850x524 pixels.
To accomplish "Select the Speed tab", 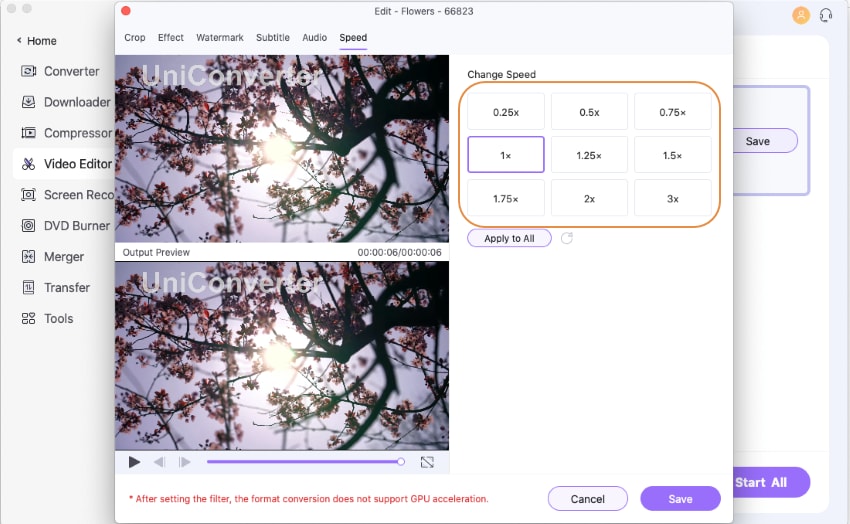I will point(353,37).
